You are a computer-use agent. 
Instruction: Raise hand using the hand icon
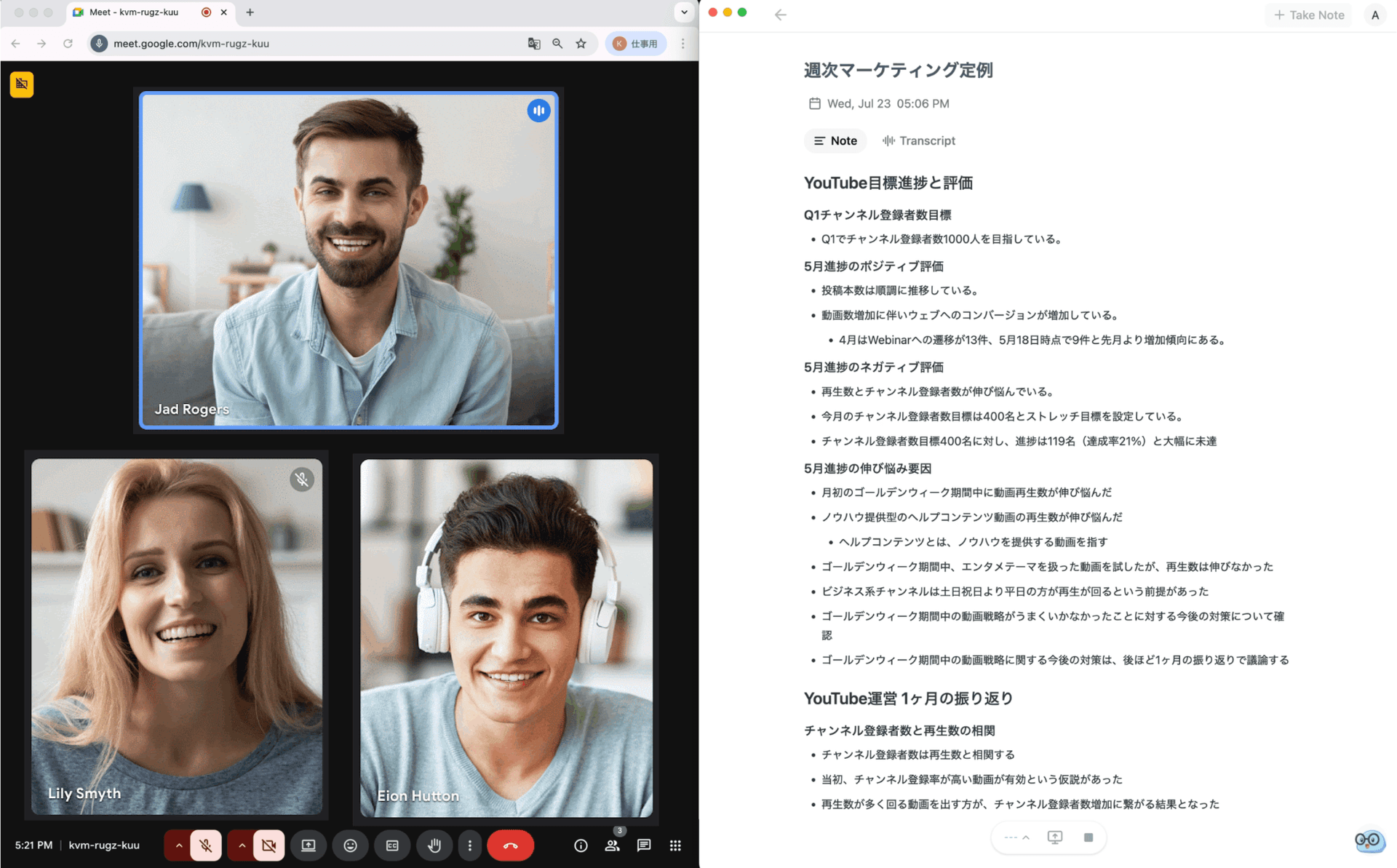[x=434, y=845]
